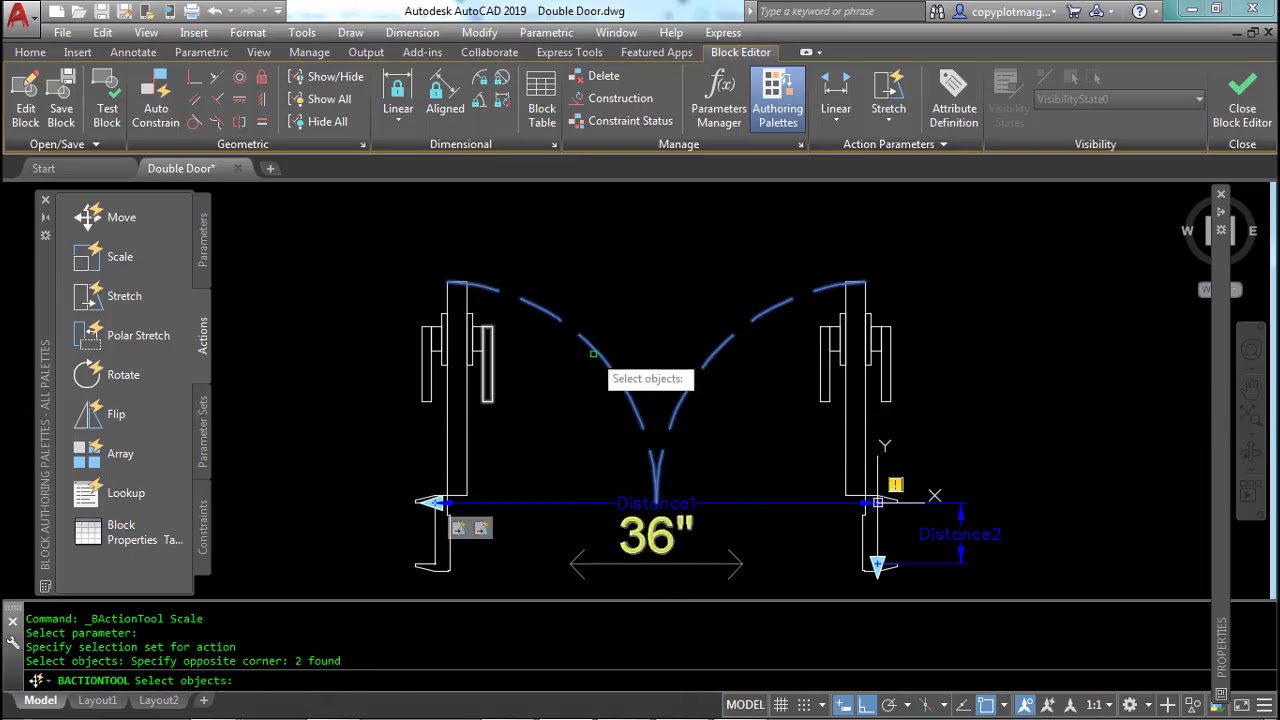This screenshot has height=720, width=1280.
Task: Add a new layout tab
Action: 203,701
